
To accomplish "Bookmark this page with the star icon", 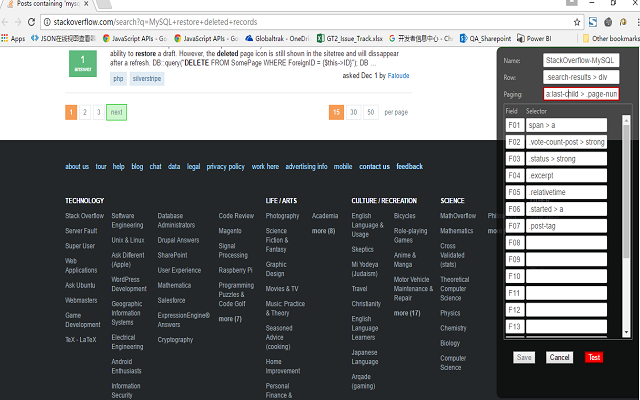I will (577, 22).
